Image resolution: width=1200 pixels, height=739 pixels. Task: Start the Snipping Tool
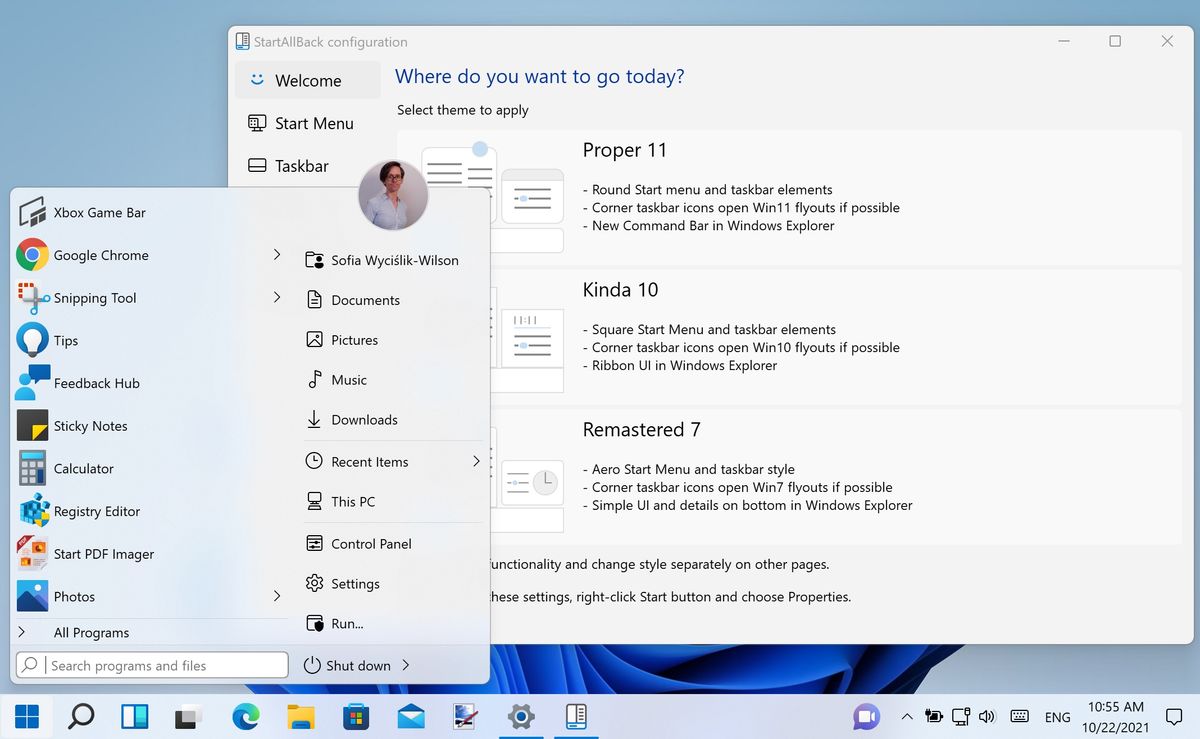point(95,297)
